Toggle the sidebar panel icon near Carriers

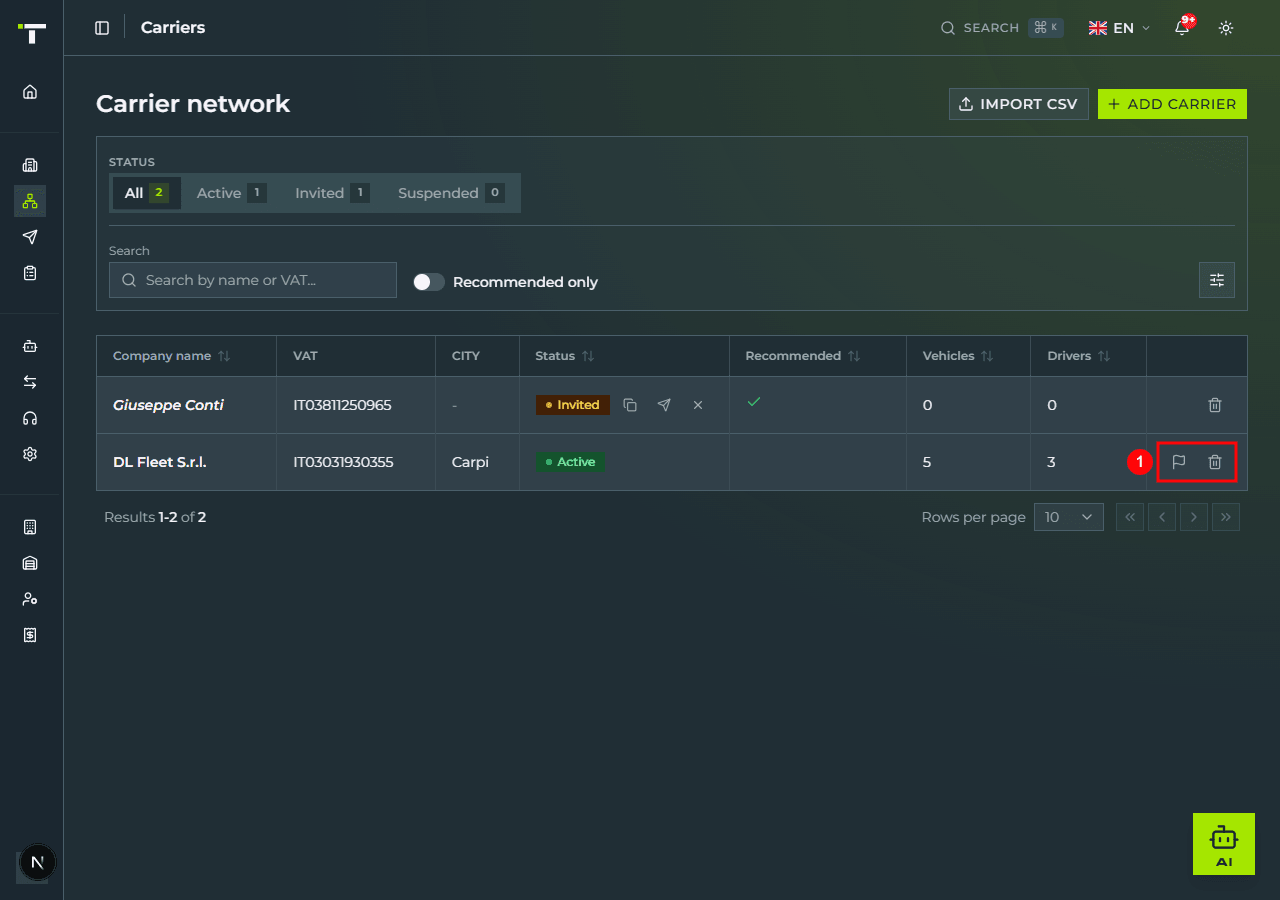pyautogui.click(x=102, y=28)
